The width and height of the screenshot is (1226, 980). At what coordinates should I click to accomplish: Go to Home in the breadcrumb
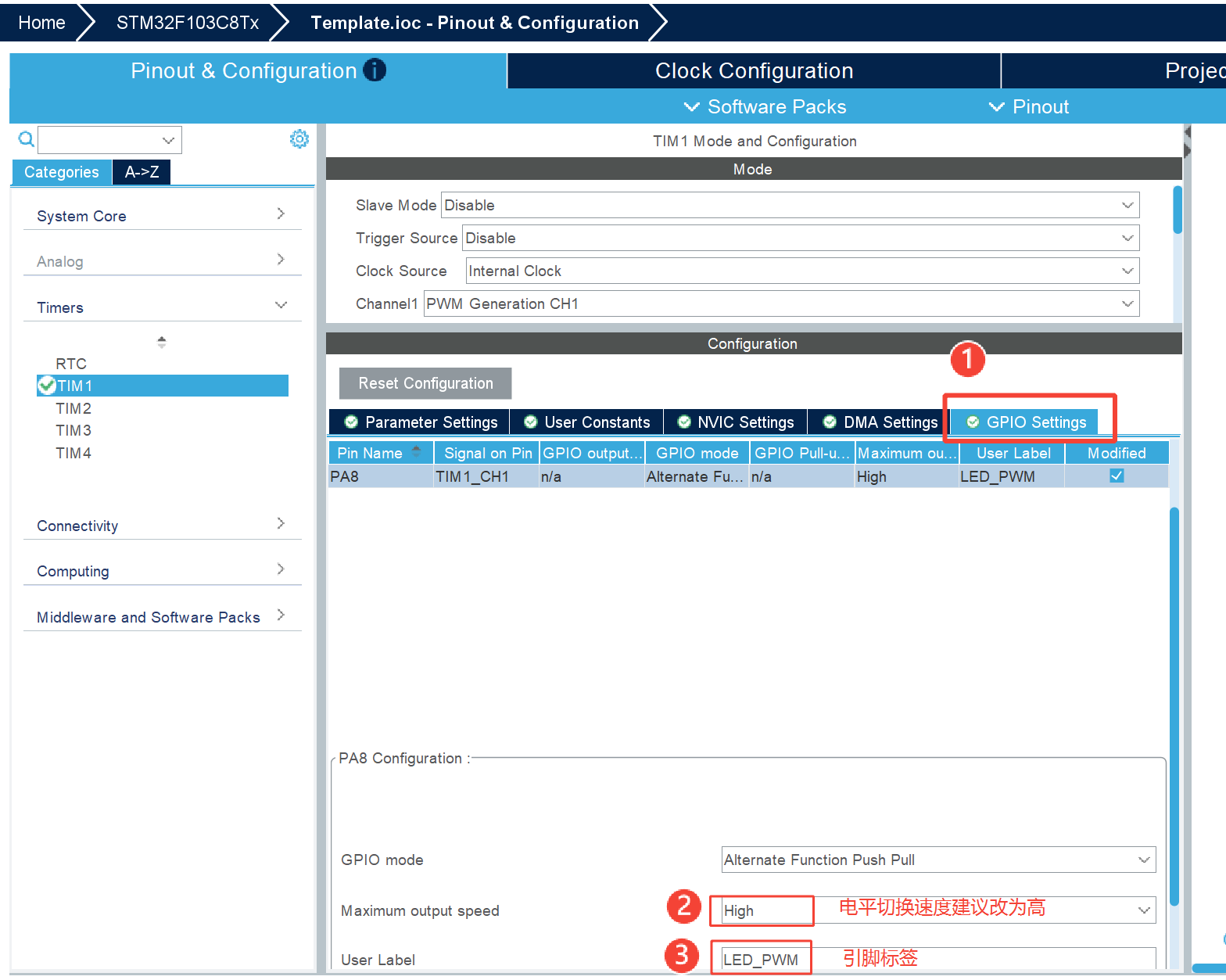click(41, 23)
